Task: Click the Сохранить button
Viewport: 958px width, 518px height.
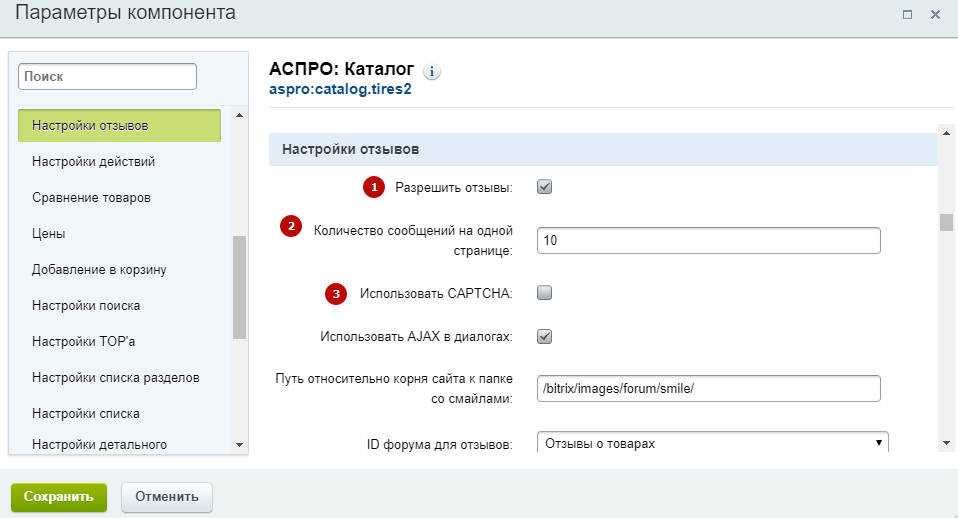Action: pos(59,497)
